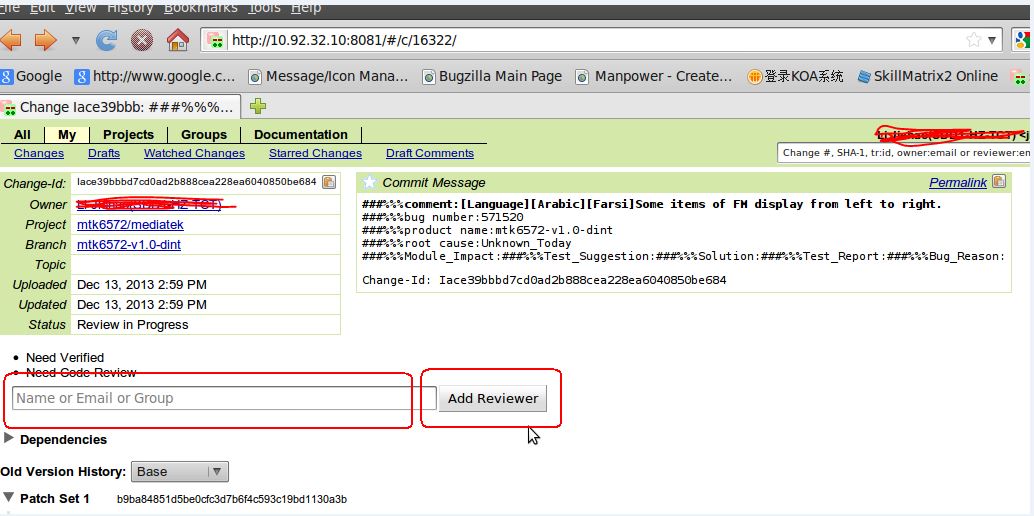This screenshot has height=516, width=1034.
Task: Copy the Change-Id with the clipboard icon
Action: pyautogui.click(x=328, y=182)
